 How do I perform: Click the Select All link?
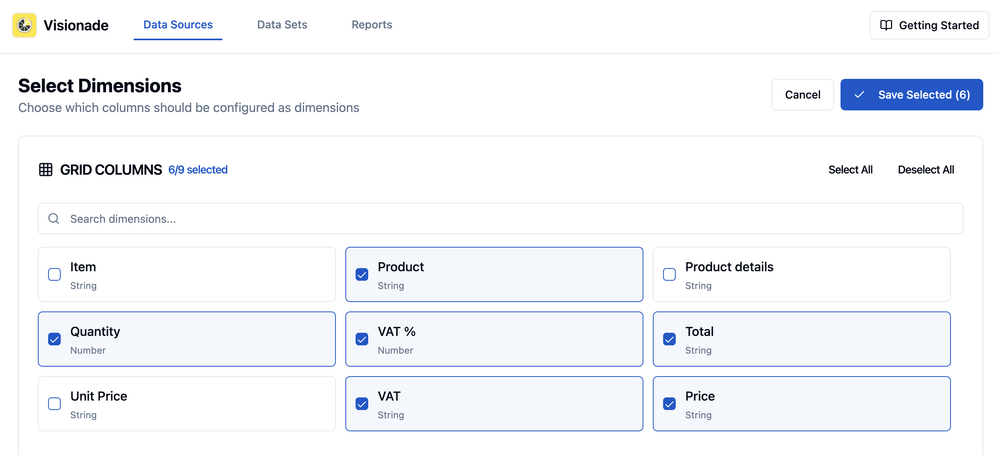850,170
